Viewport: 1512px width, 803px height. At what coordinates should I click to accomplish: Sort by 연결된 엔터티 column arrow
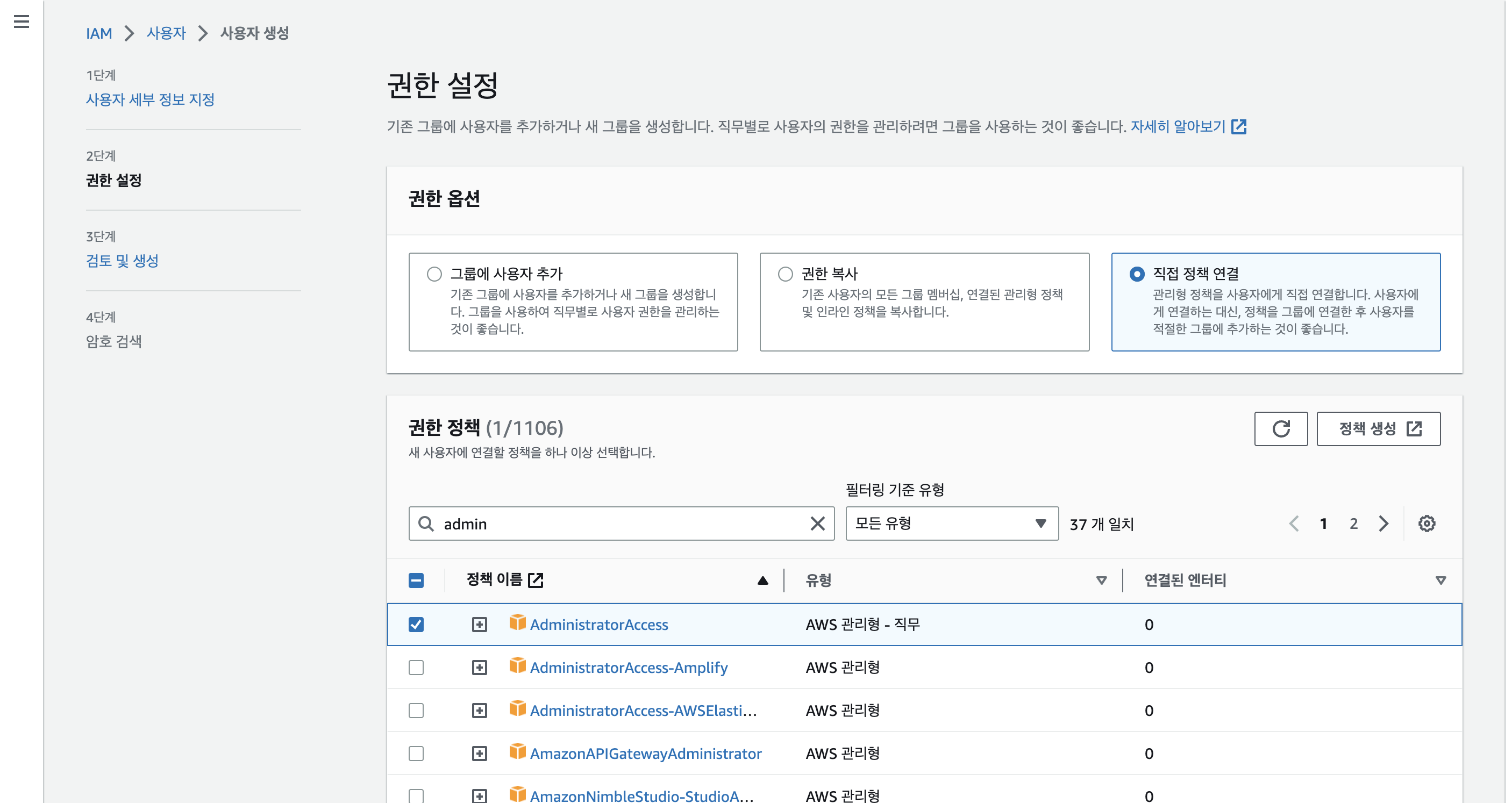coord(1440,580)
